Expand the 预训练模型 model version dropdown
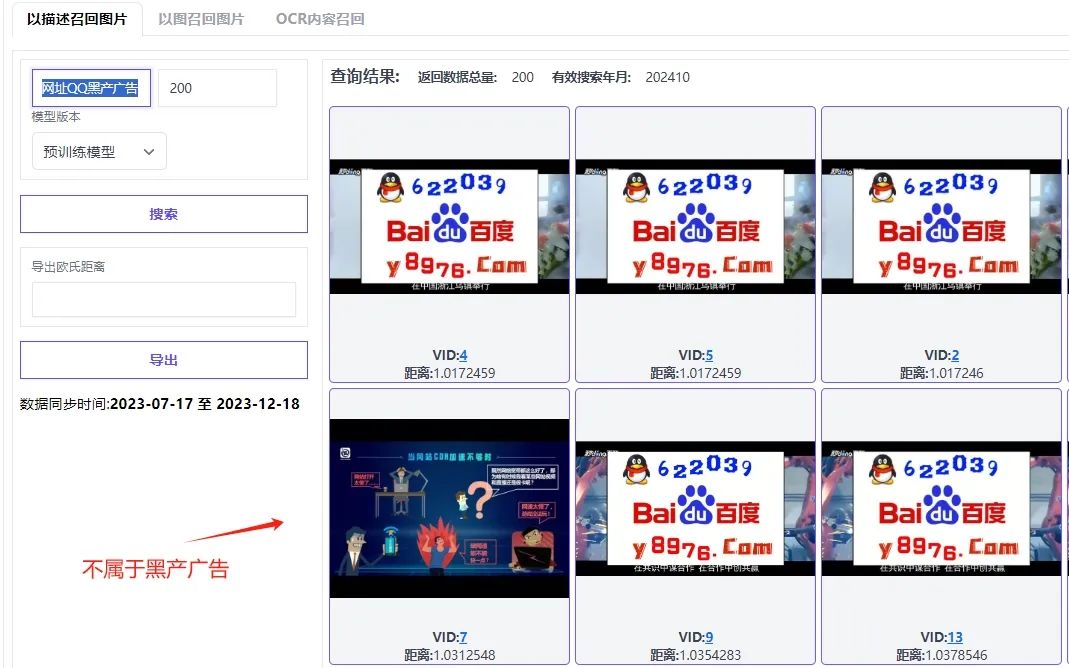This screenshot has height=668, width=1069. point(100,151)
